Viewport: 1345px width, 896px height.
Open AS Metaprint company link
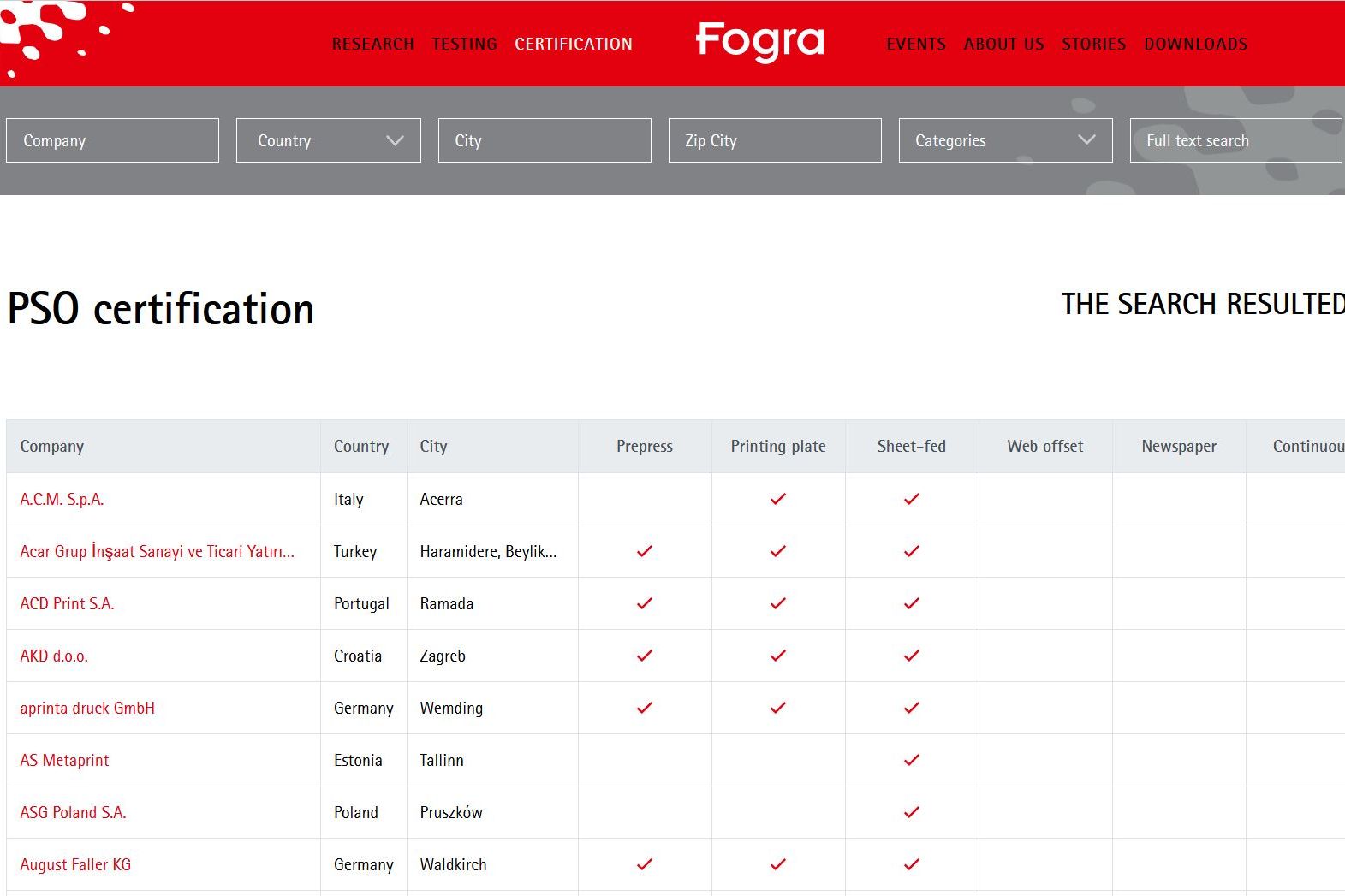click(x=64, y=760)
